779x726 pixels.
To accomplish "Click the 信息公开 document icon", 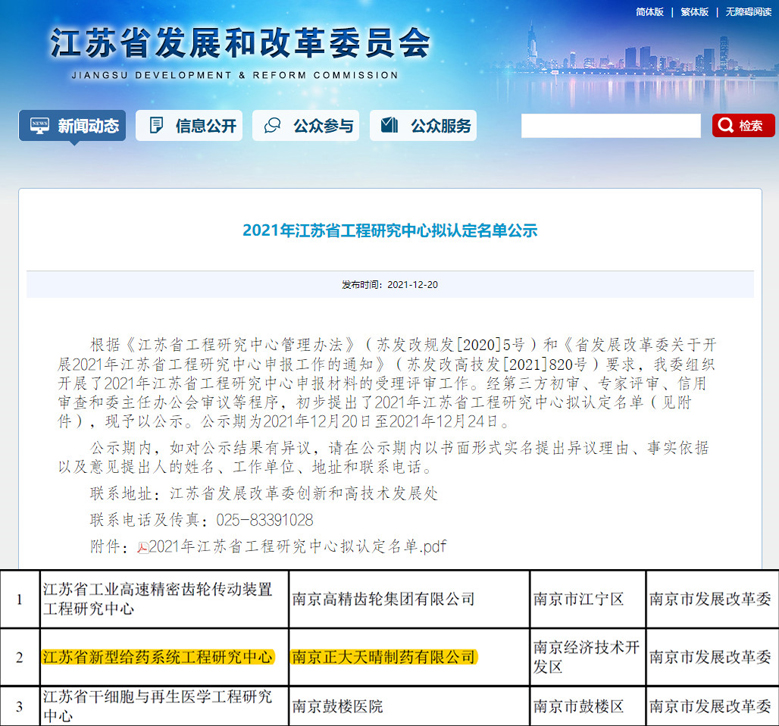I will (x=156, y=126).
